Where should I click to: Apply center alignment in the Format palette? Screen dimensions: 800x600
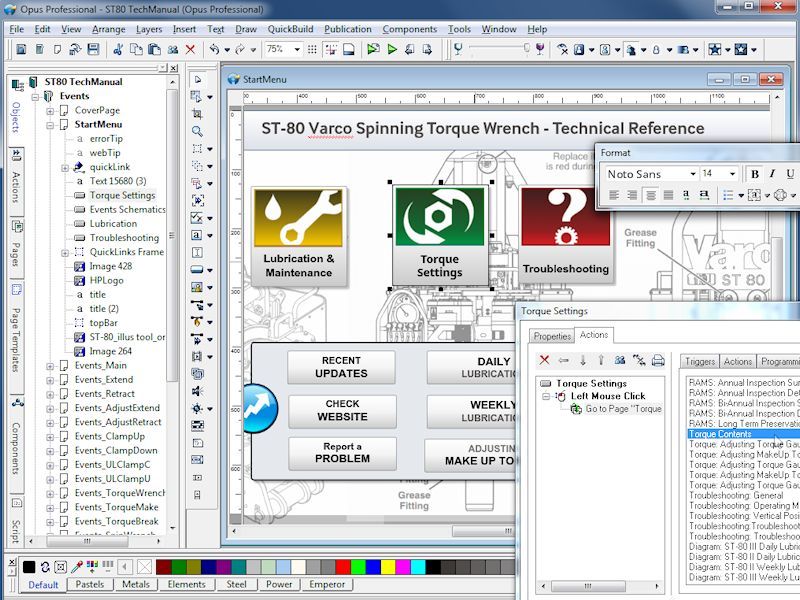tap(650, 194)
